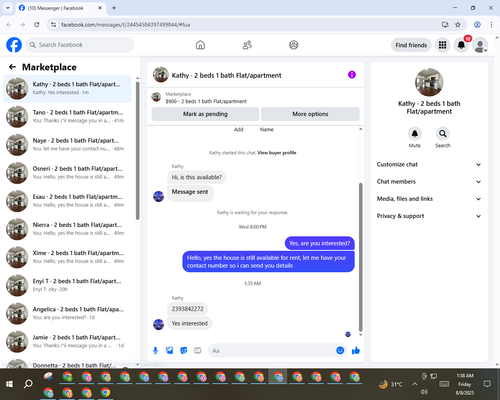Open Enyi T conversation in chat list
The height and width of the screenshot is (400, 500).
68,285
